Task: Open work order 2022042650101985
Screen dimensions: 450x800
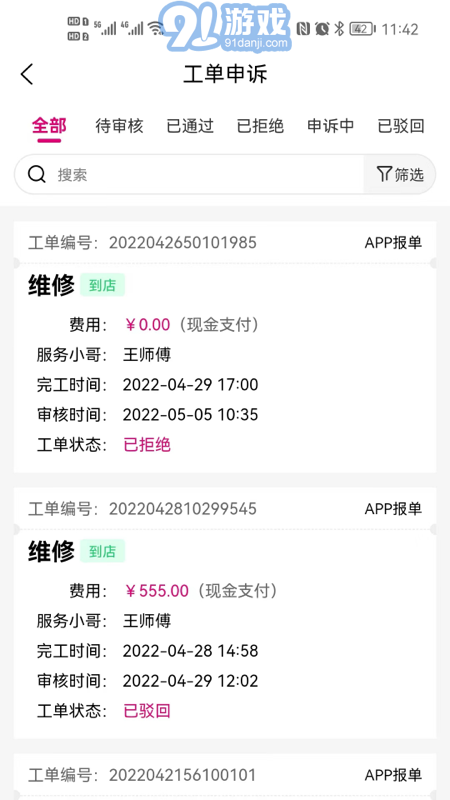Action: (225, 347)
